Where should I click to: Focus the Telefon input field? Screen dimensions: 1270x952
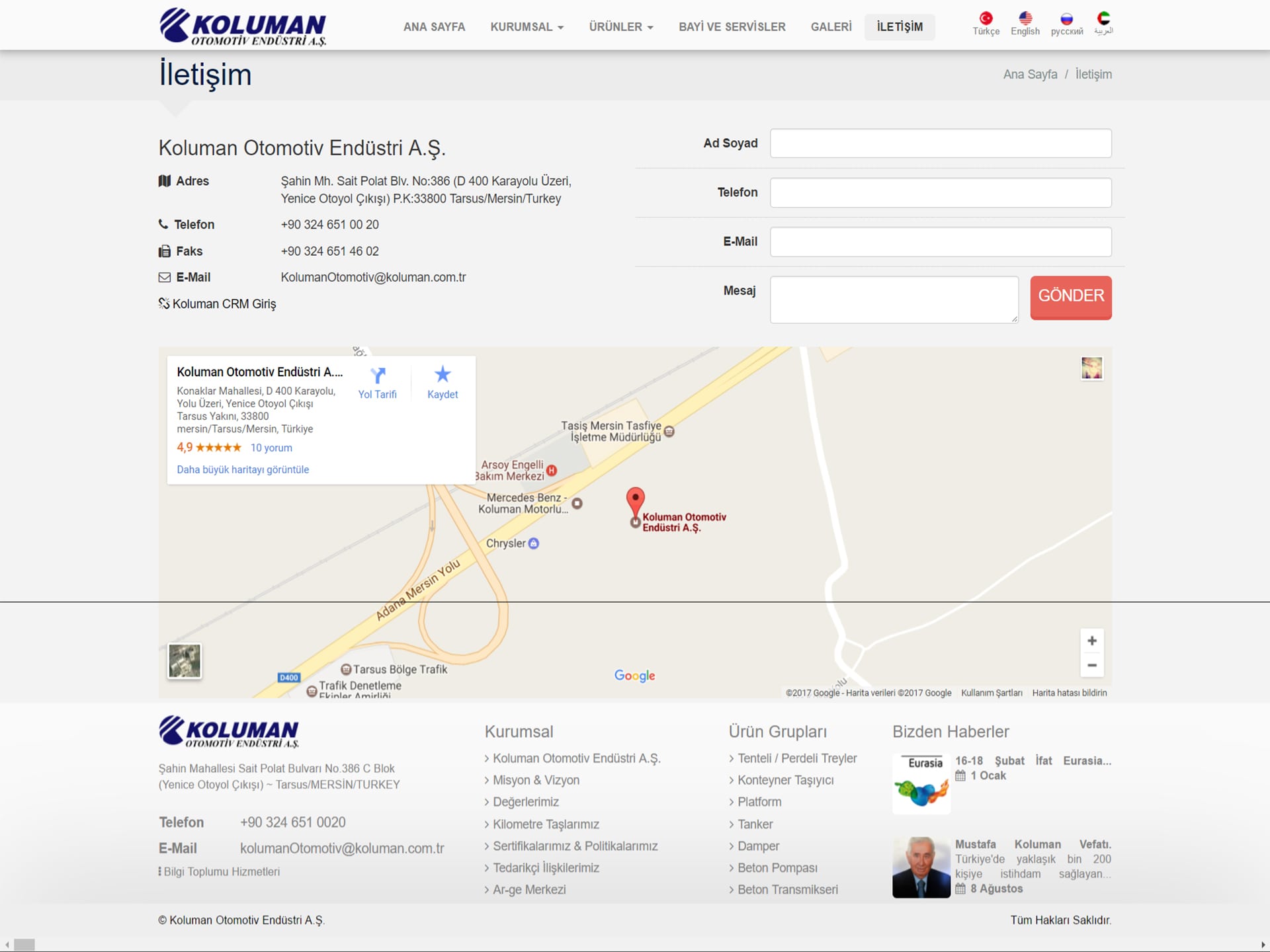(941, 192)
